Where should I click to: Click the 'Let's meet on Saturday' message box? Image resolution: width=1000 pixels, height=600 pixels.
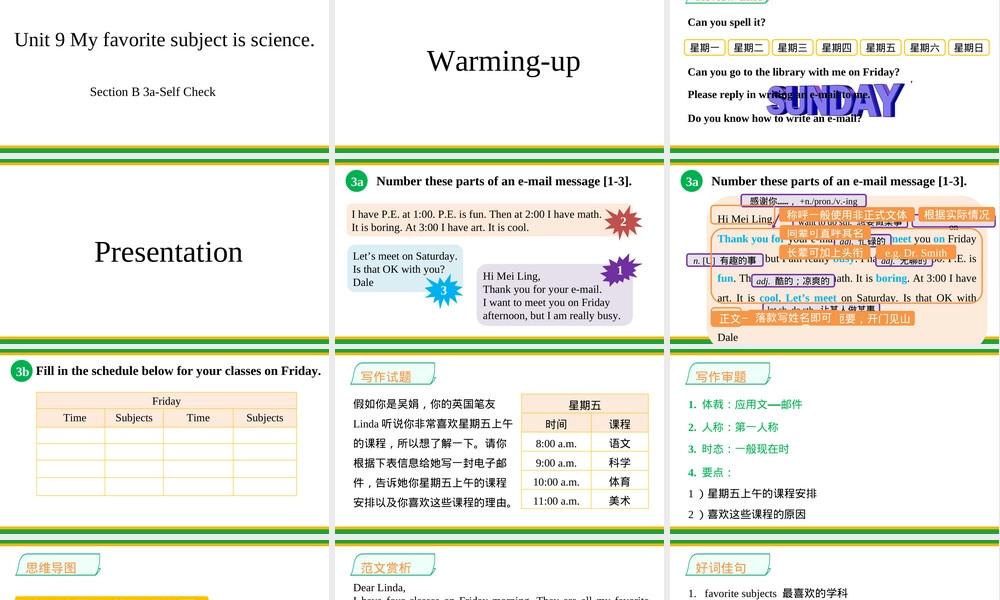(x=405, y=269)
